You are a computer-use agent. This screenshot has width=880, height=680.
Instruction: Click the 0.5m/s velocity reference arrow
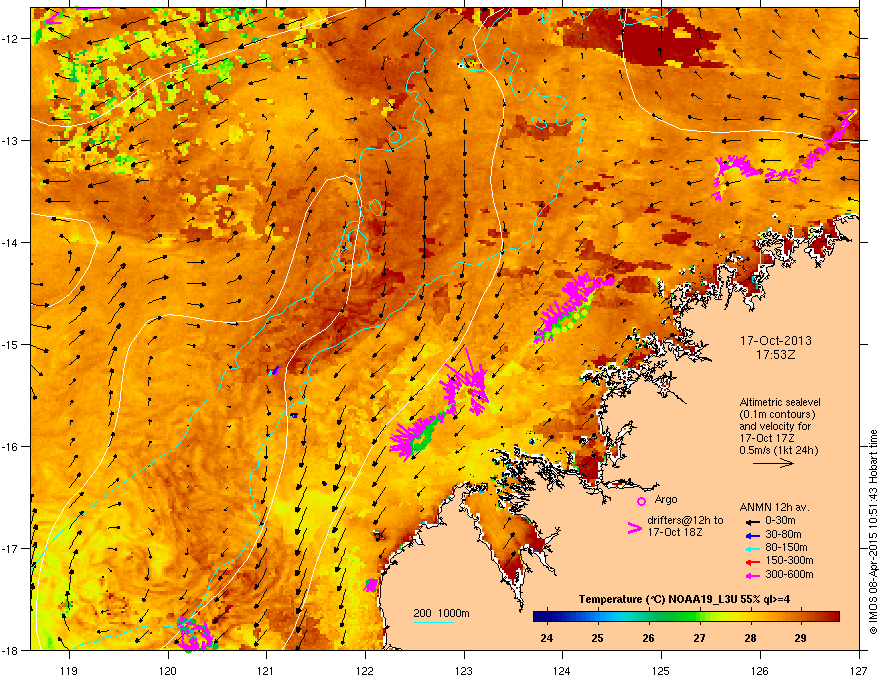tap(773, 463)
